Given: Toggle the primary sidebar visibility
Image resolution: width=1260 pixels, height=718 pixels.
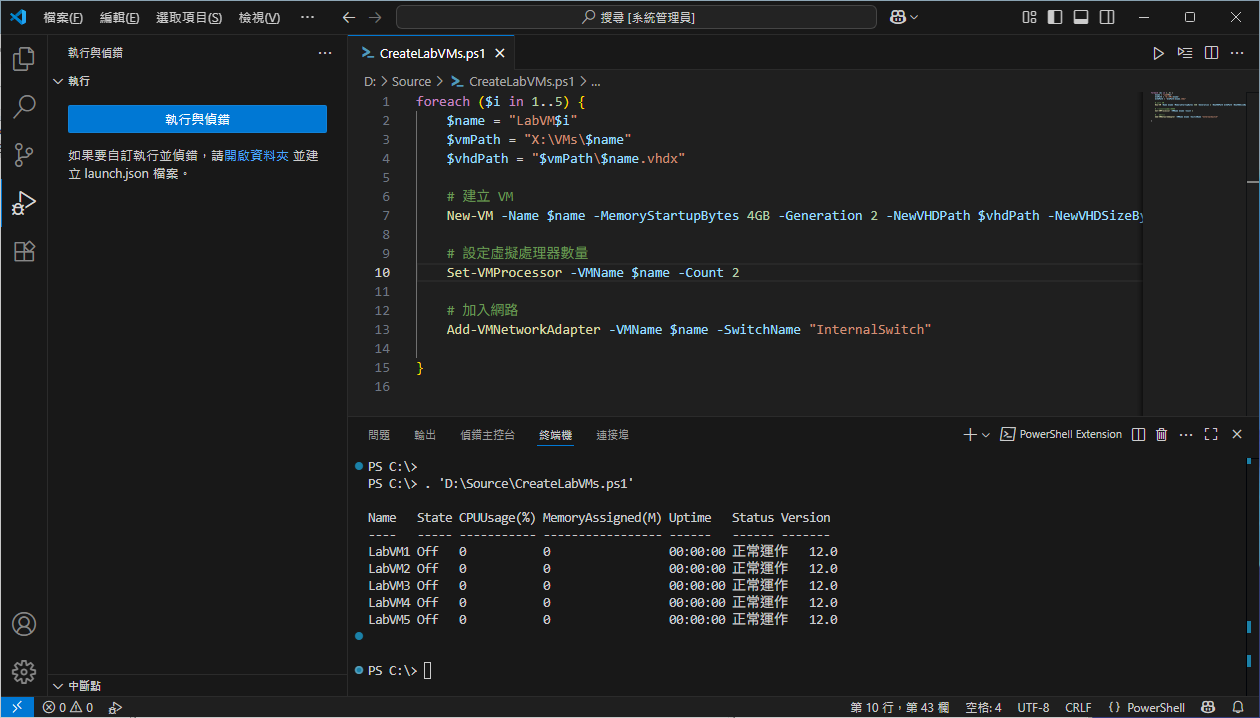Looking at the screenshot, I should [1055, 17].
